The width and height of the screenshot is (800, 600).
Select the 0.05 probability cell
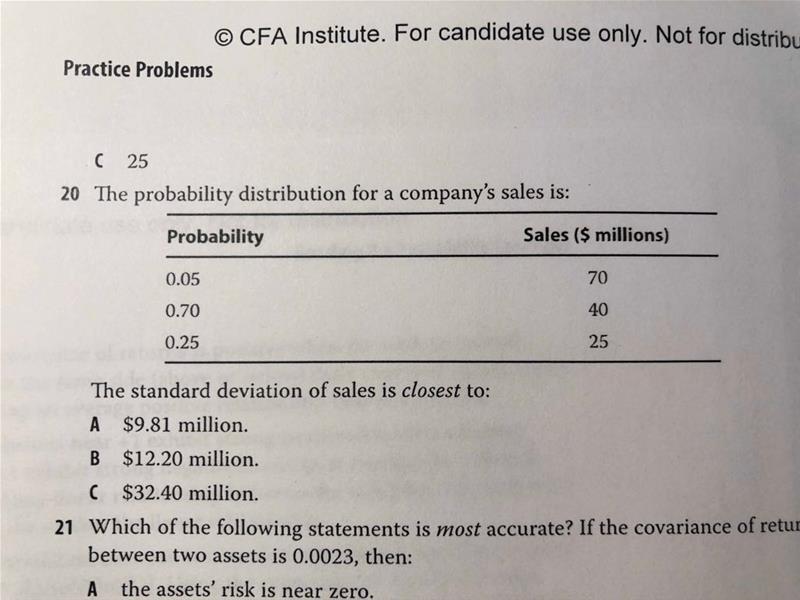[182, 278]
